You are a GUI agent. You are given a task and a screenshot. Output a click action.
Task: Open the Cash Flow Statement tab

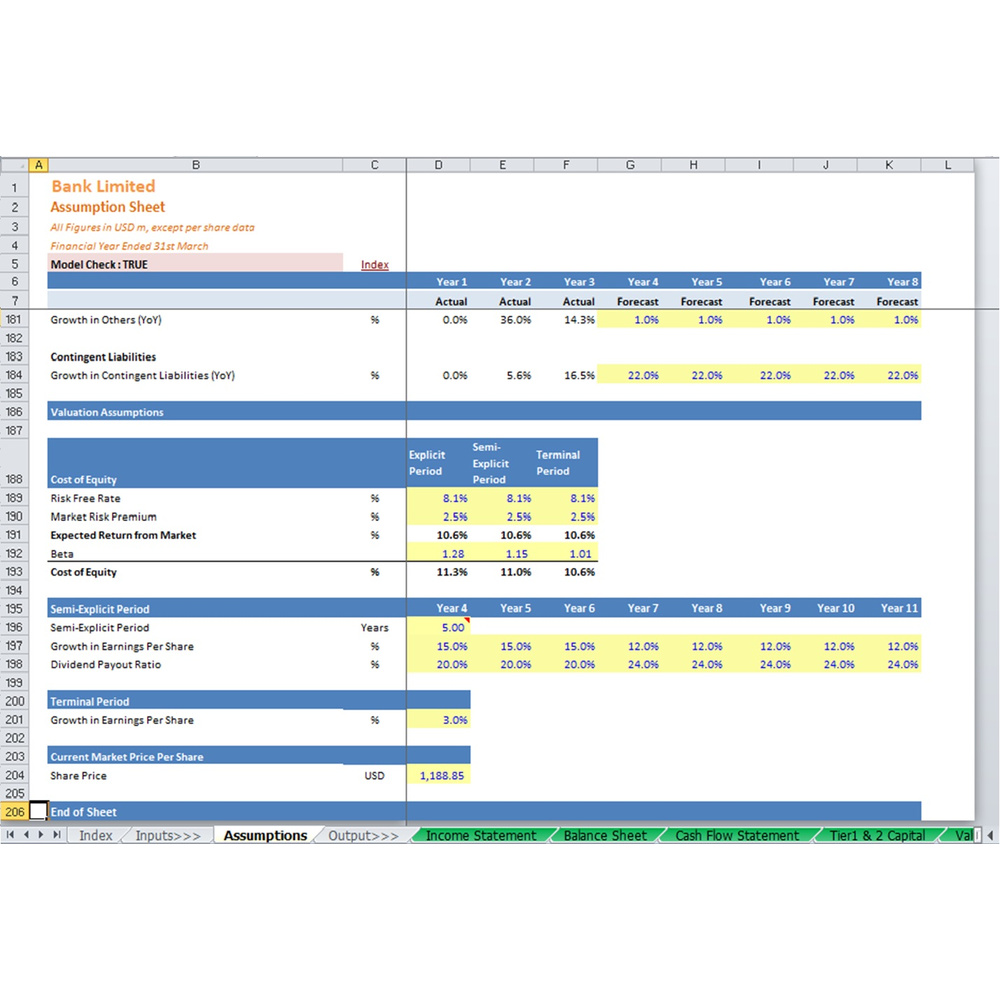pyautogui.click(x=737, y=835)
